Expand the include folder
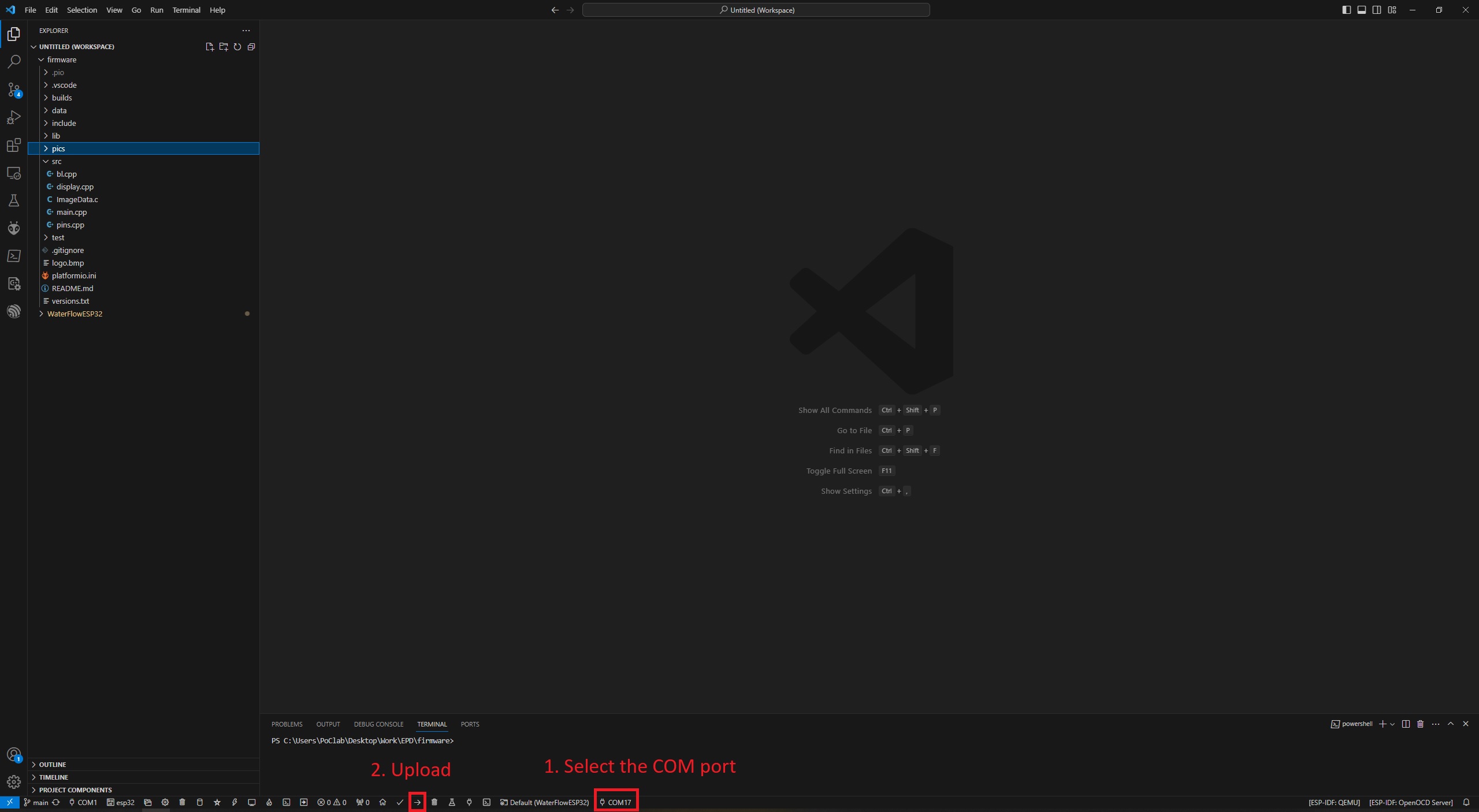 [x=143, y=123]
